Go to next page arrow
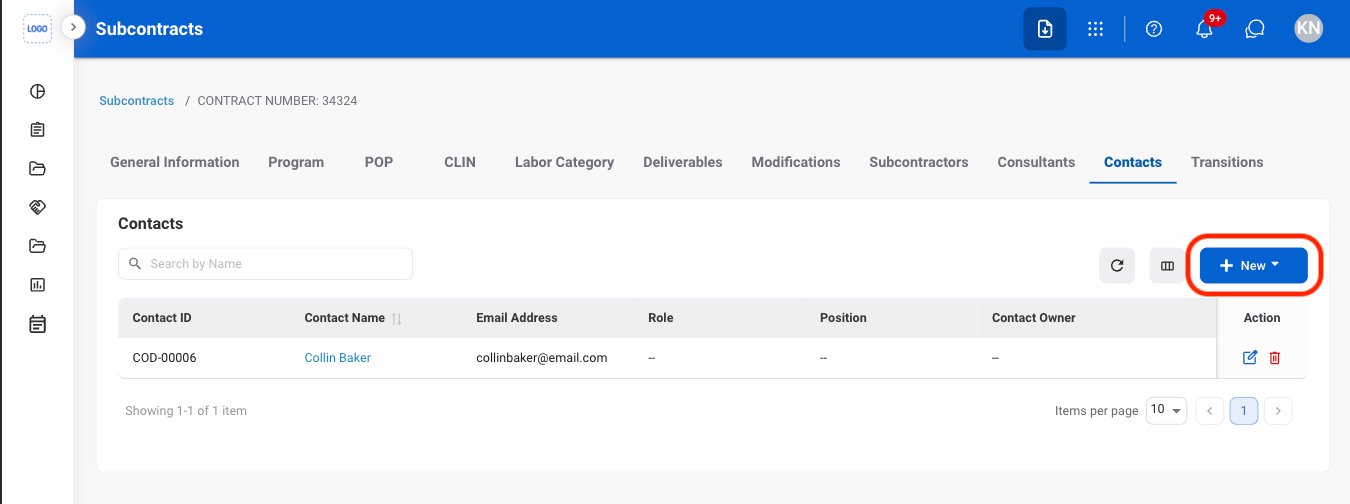The image size is (1350, 504). click(x=1278, y=411)
